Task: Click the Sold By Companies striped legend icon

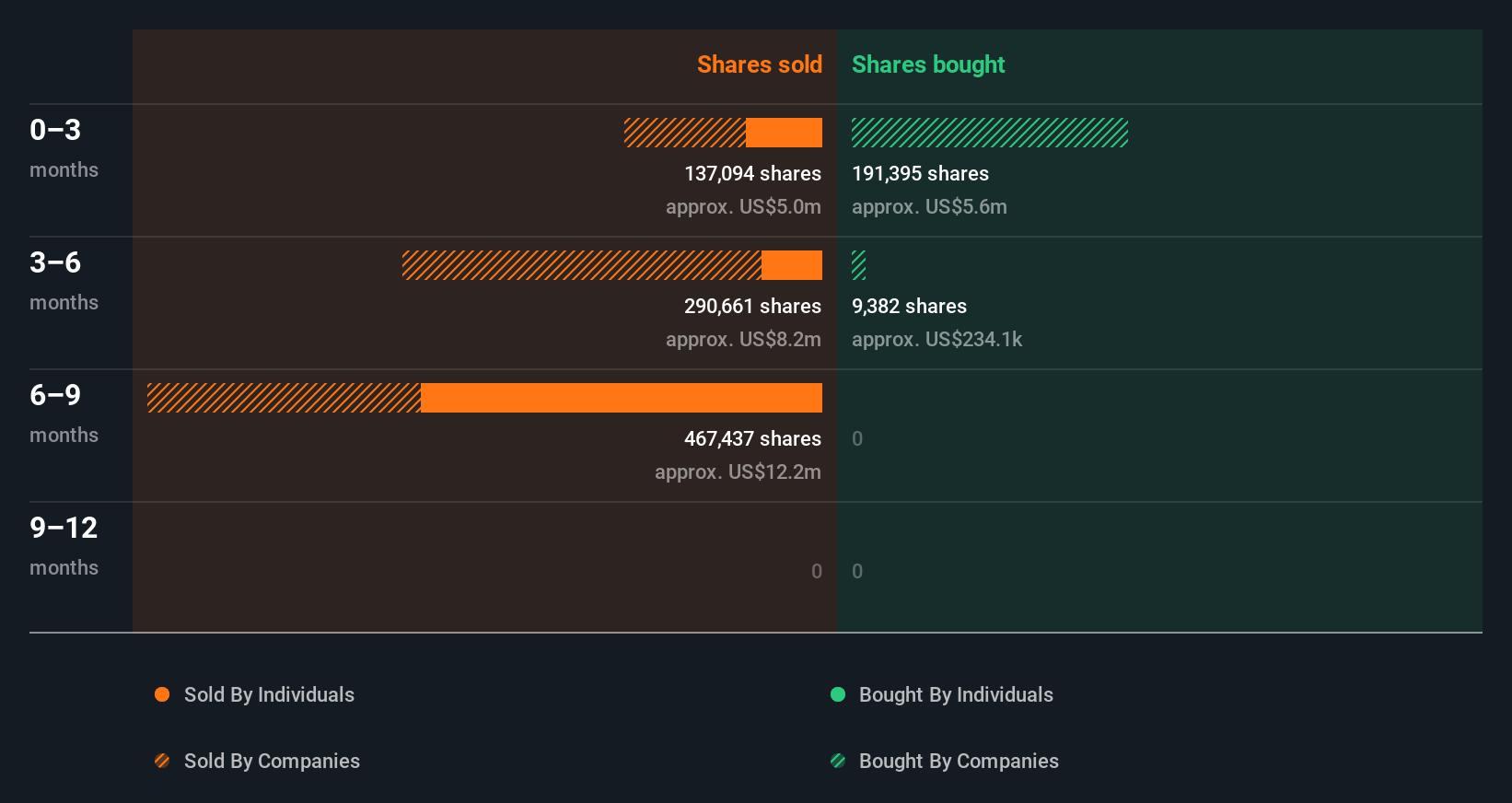Action: [x=162, y=761]
